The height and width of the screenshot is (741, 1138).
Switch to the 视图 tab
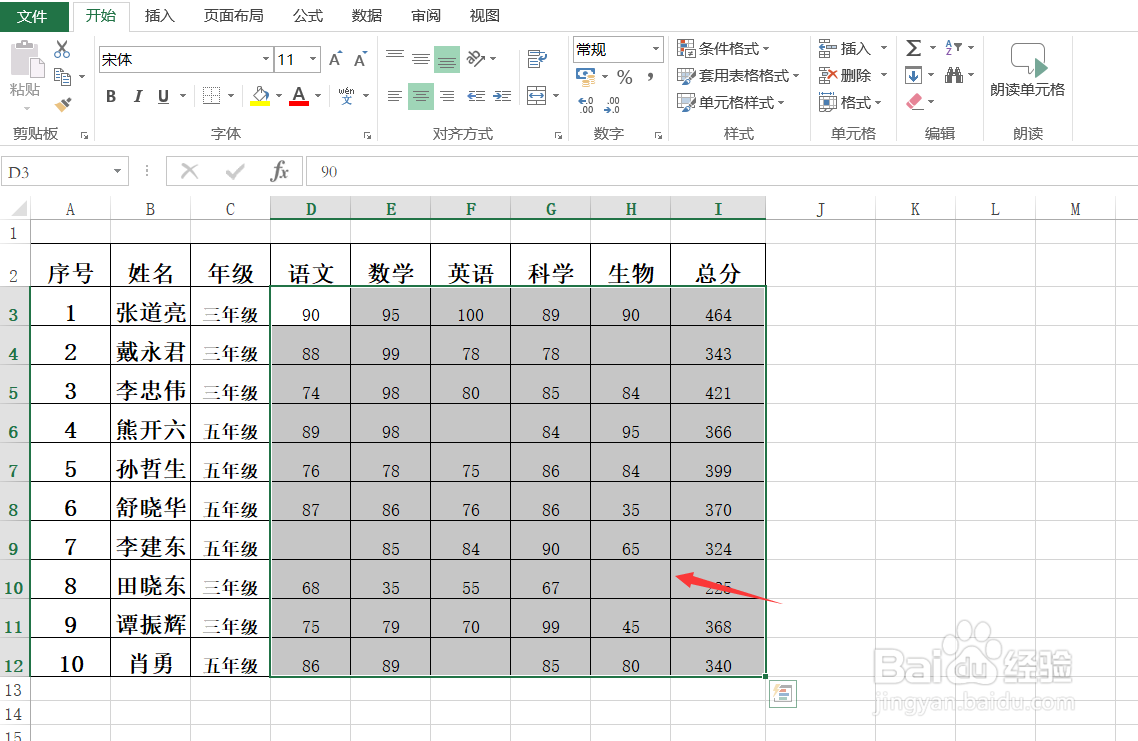[485, 15]
